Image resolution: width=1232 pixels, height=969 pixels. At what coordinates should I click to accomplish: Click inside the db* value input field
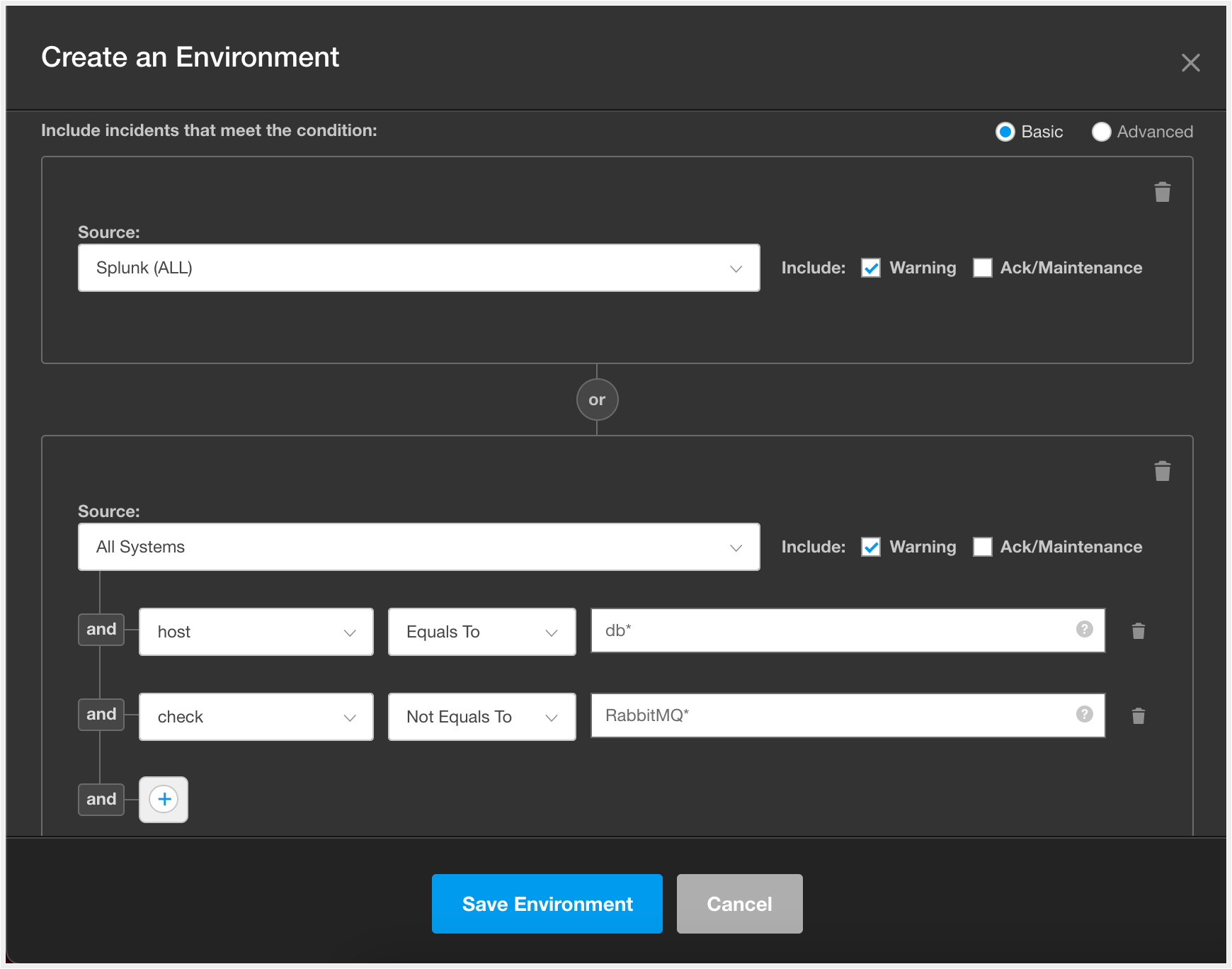tap(779, 630)
